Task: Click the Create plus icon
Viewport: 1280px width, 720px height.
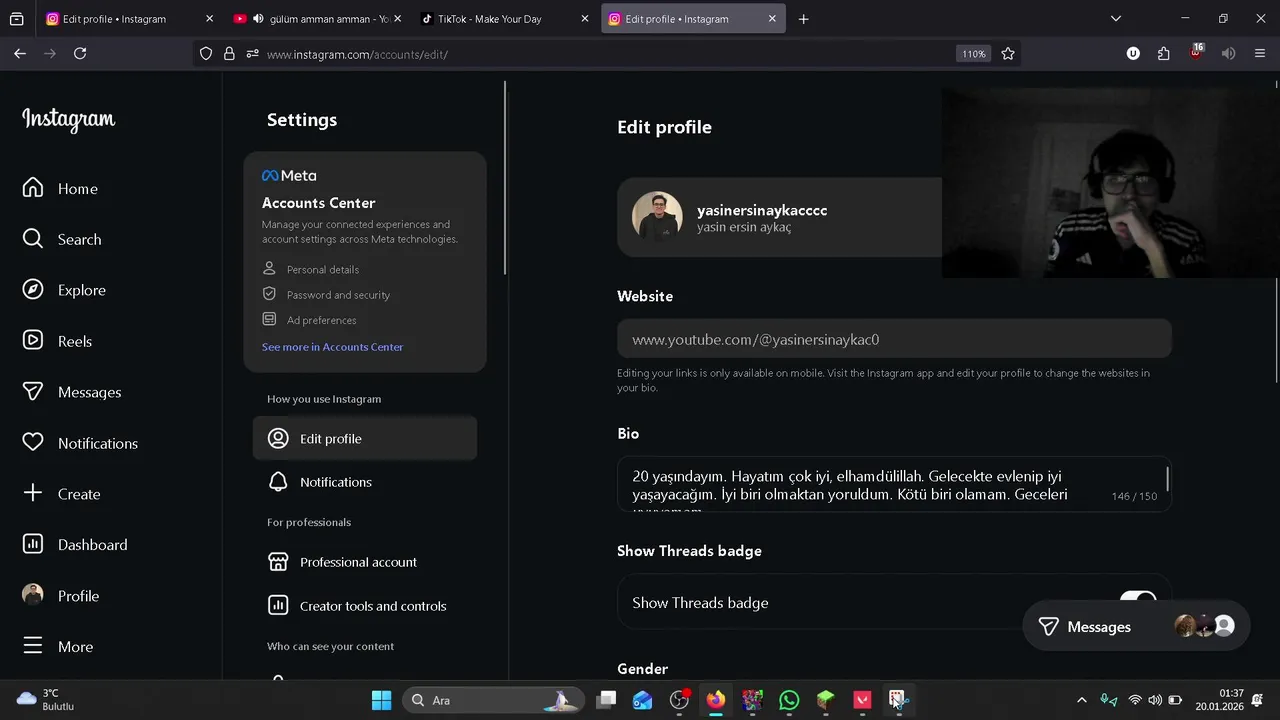Action: [33, 493]
